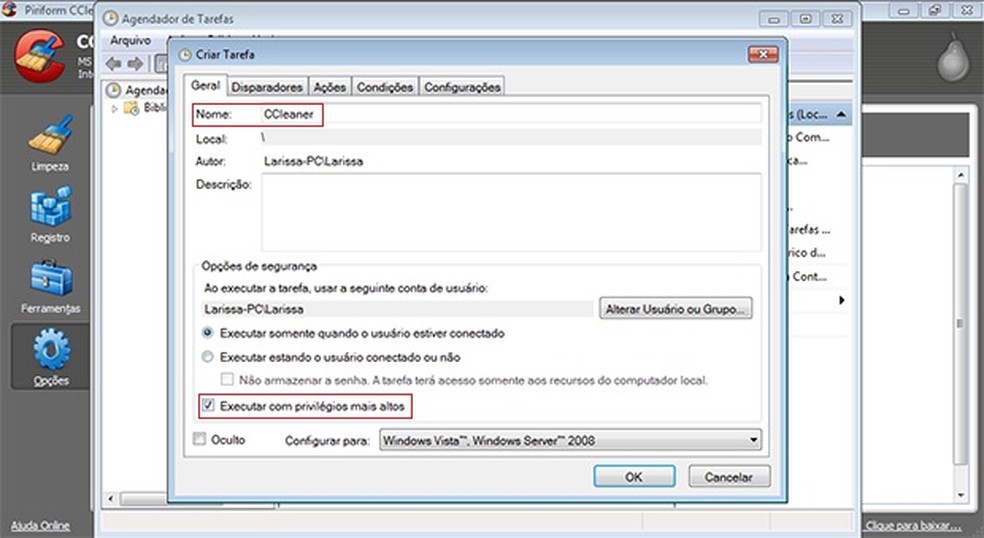Expand the actions pane submenu arrow
Screen dimensions: 984x538
(842, 301)
